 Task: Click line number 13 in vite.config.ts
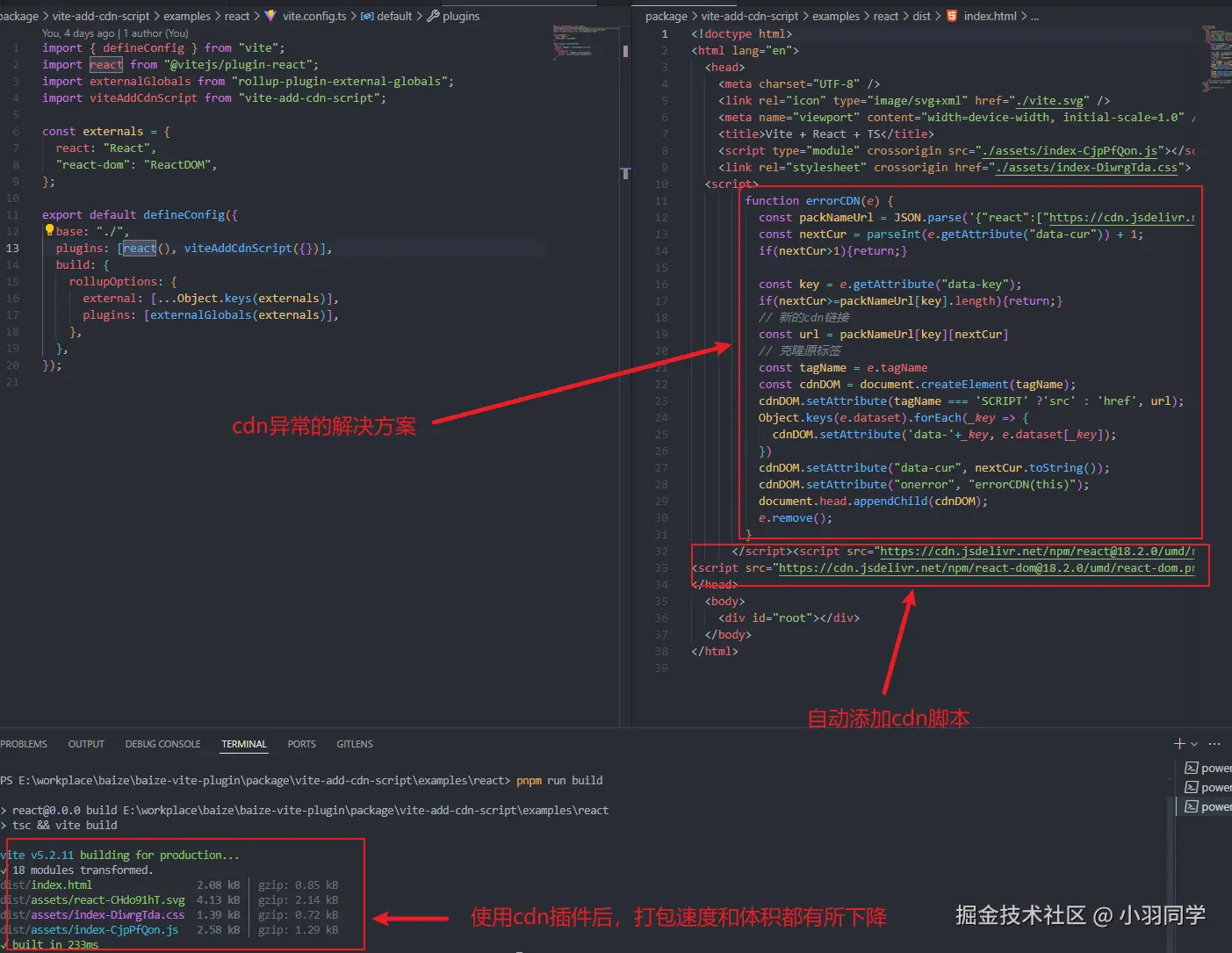click(12, 248)
